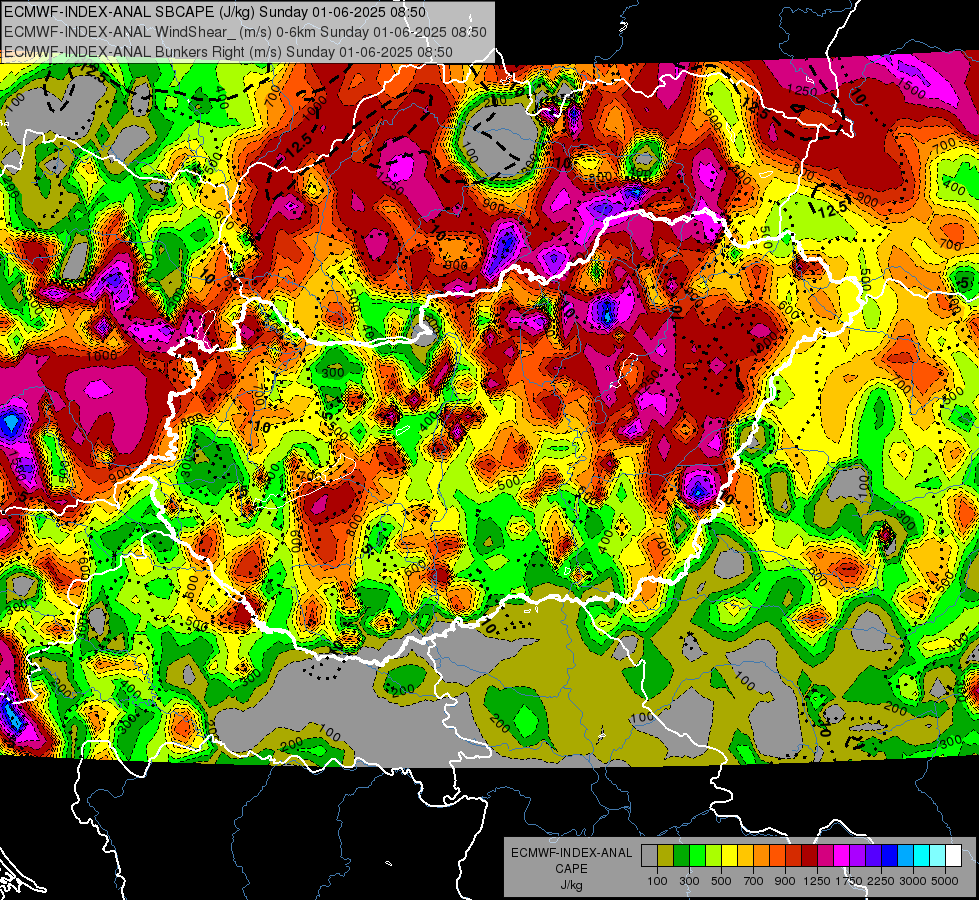Click the legend title 'ECMWF-INDEX-ANAL'
The width and height of the screenshot is (979, 900).
point(571,853)
